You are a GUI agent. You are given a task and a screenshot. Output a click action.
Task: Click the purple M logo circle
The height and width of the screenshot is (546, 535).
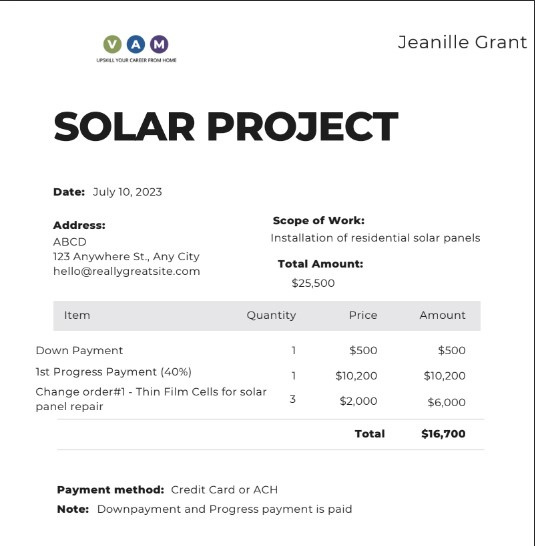(x=159, y=44)
